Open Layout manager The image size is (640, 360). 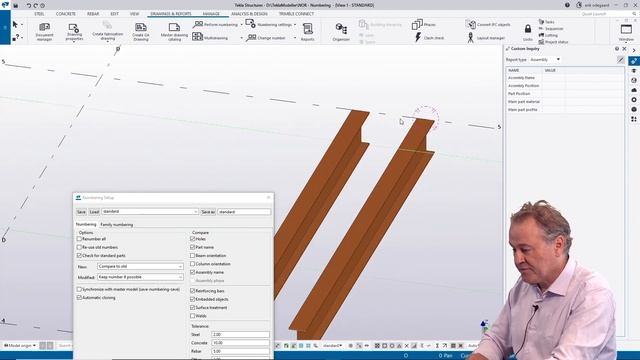click(x=486, y=38)
